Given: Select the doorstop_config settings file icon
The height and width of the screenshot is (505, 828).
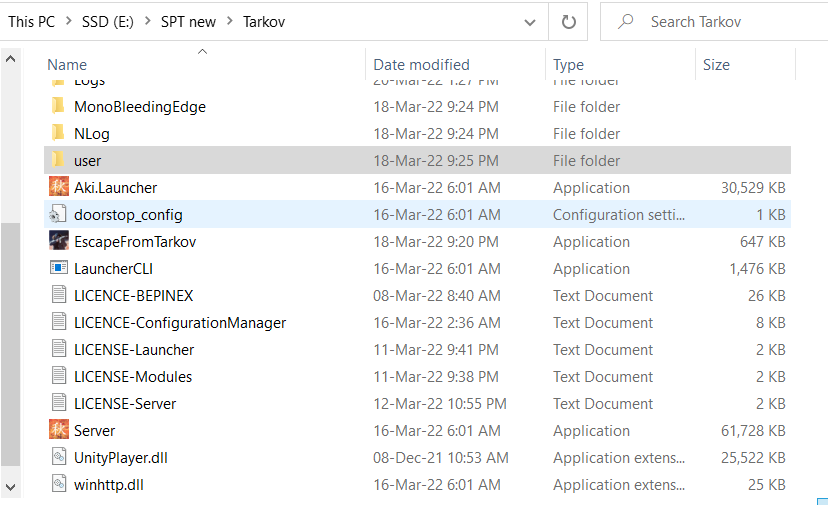Looking at the screenshot, I should (59, 214).
